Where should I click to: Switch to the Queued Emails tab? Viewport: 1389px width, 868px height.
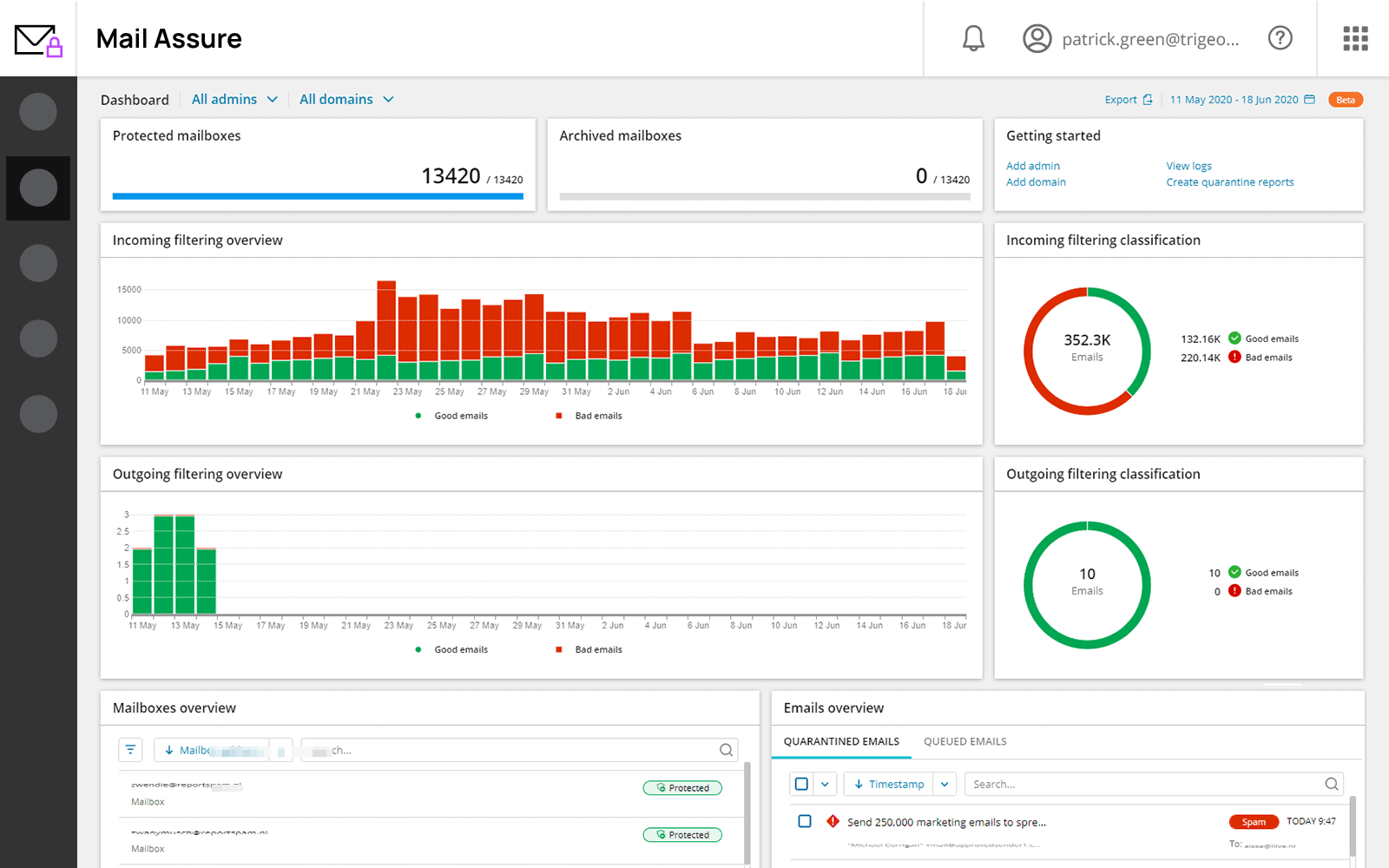click(x=965, y=741)
